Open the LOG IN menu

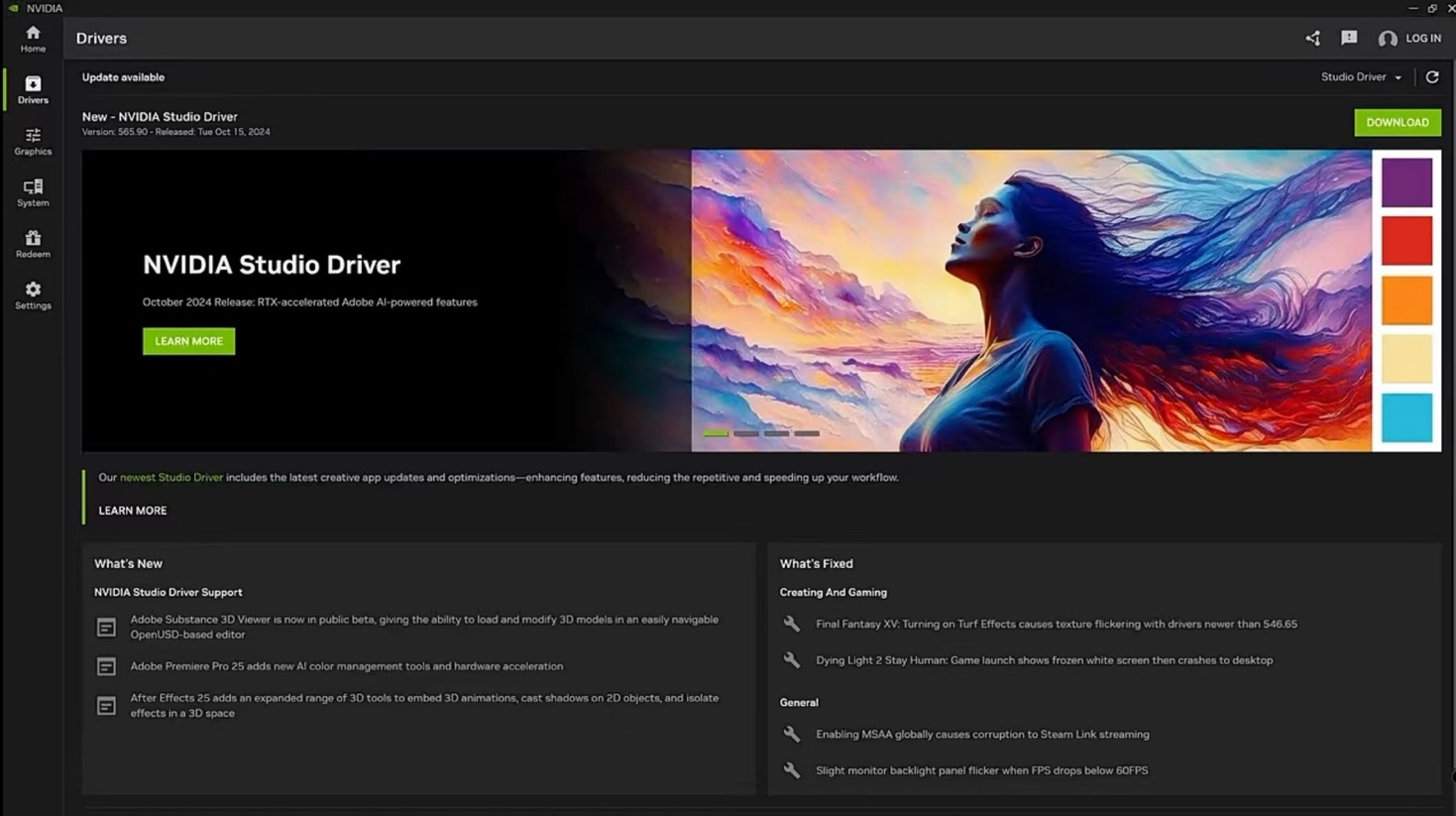(1411, 38)
